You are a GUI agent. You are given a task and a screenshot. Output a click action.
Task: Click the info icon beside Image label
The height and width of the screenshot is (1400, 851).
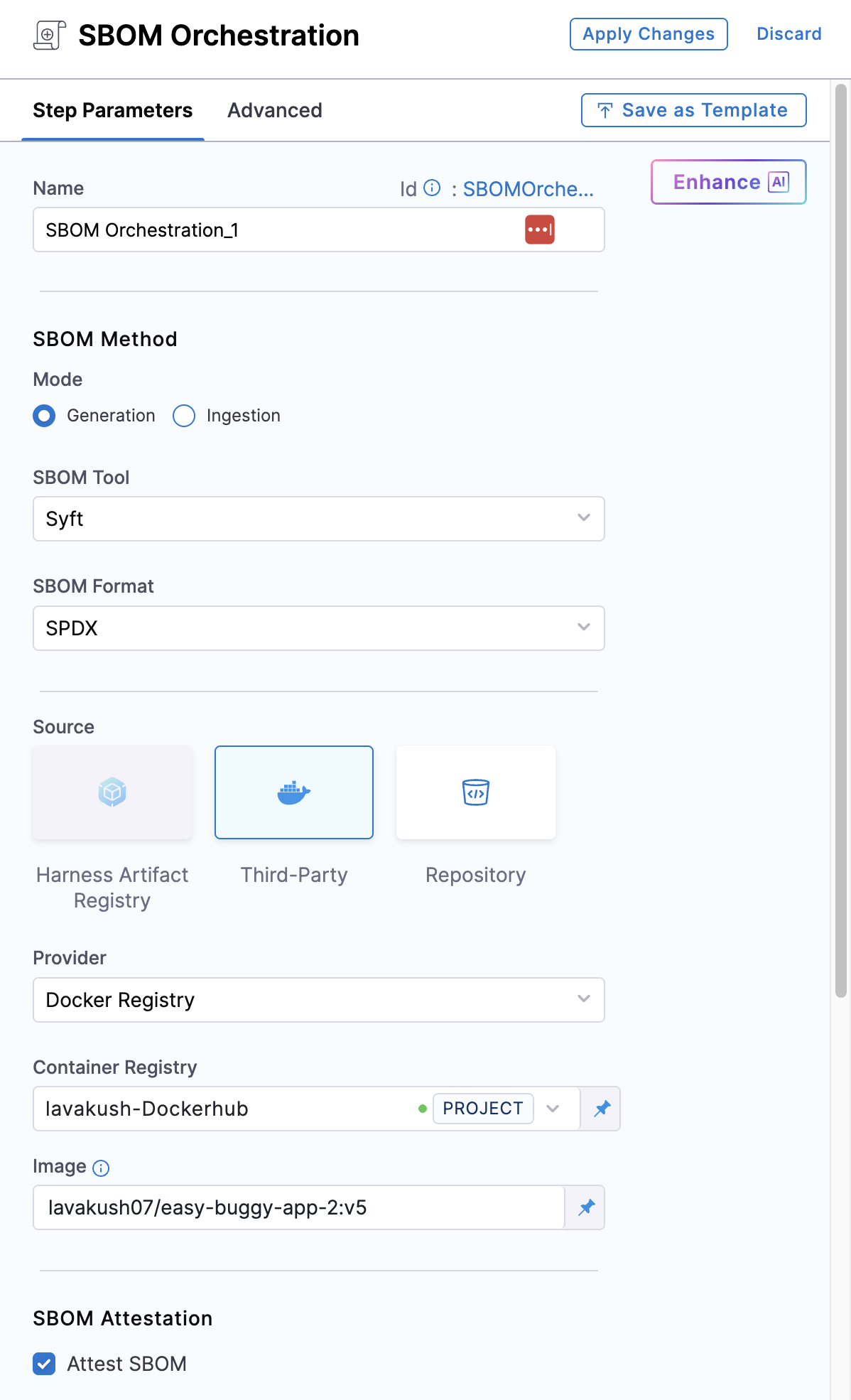coord(102,1168)
